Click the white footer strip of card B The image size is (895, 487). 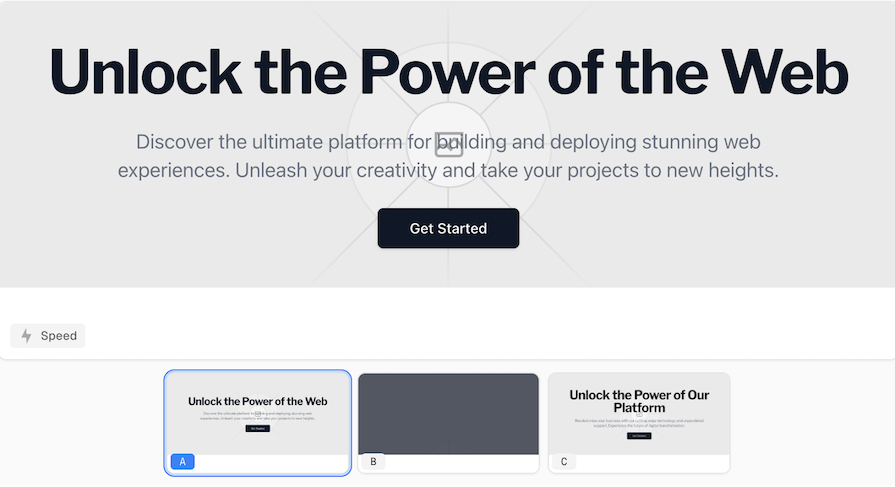tap(460, 462)
